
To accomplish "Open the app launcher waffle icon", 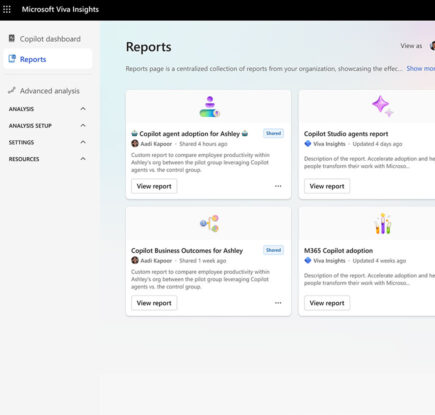I will pos(7,9).
